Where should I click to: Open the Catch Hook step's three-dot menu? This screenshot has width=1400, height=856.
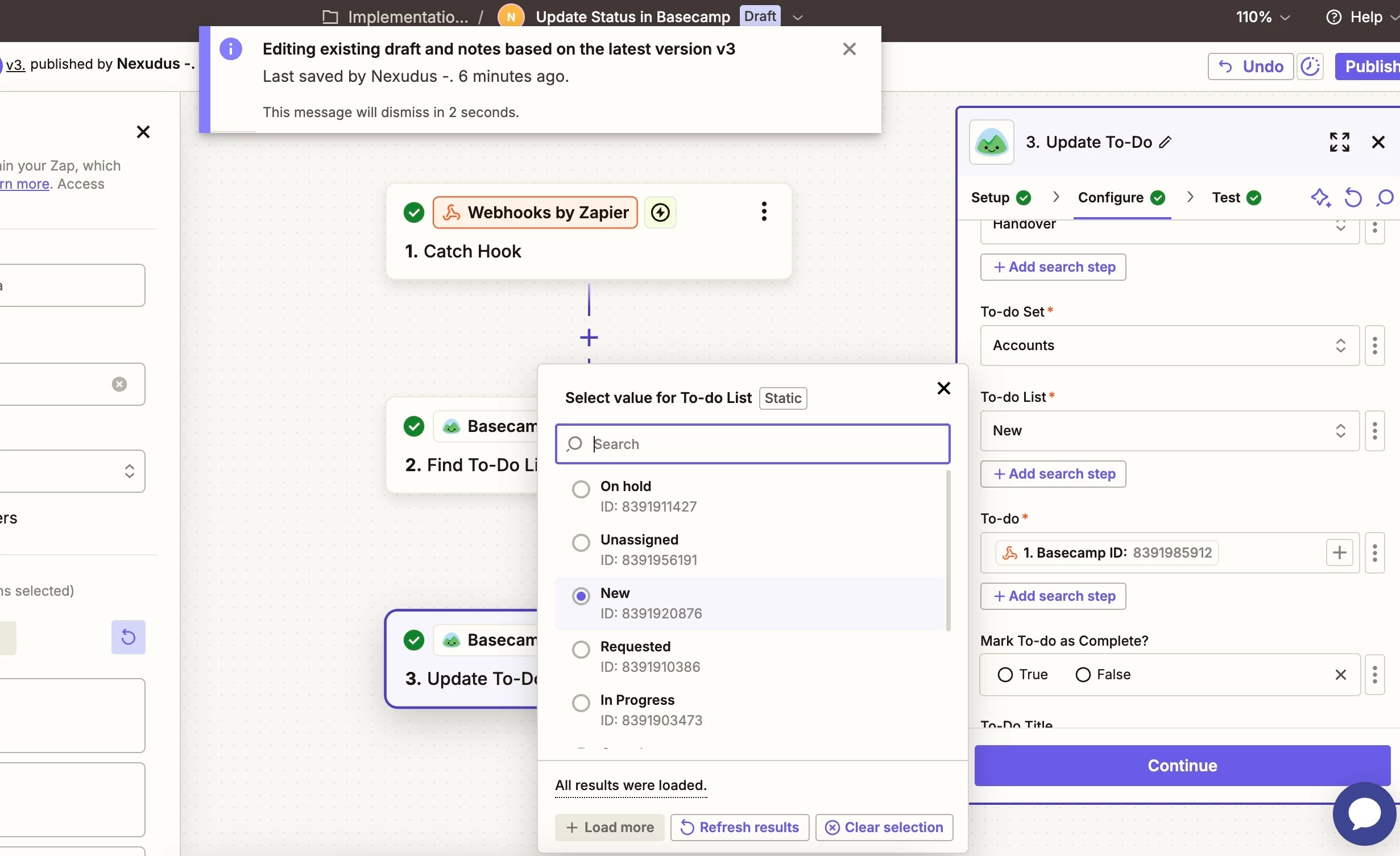764,212
